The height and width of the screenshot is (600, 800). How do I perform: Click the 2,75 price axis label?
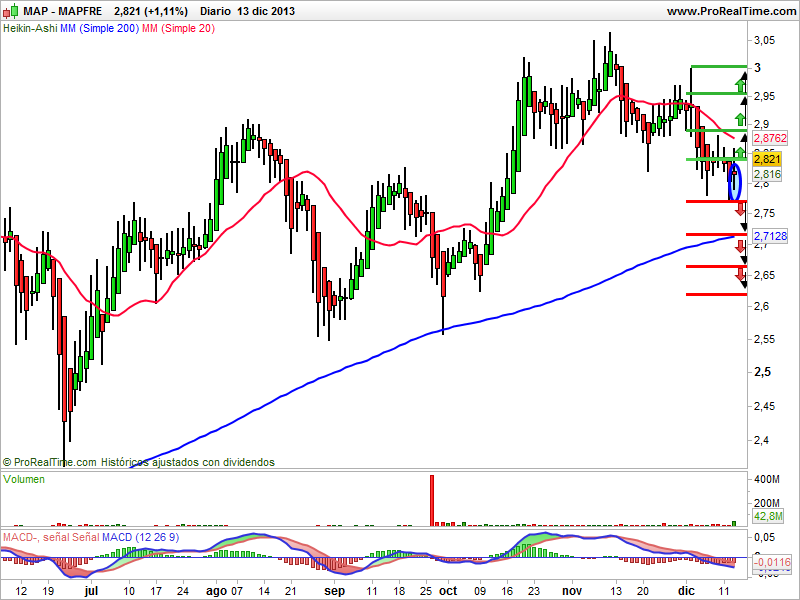(764, 213)
